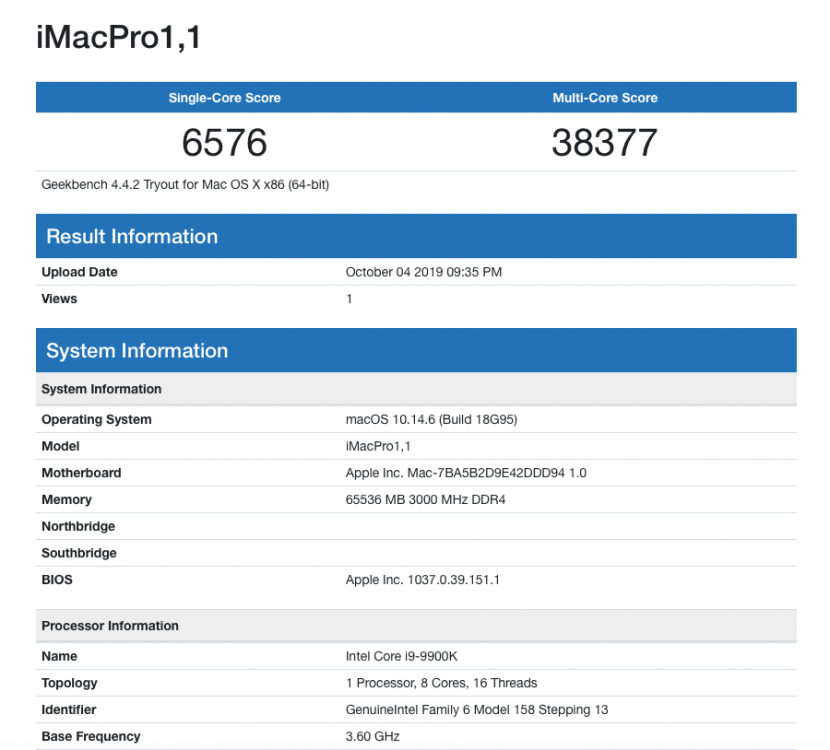Click the Upload Date label
The width and height of the screenshot is (830, 750).
(79, 272)
